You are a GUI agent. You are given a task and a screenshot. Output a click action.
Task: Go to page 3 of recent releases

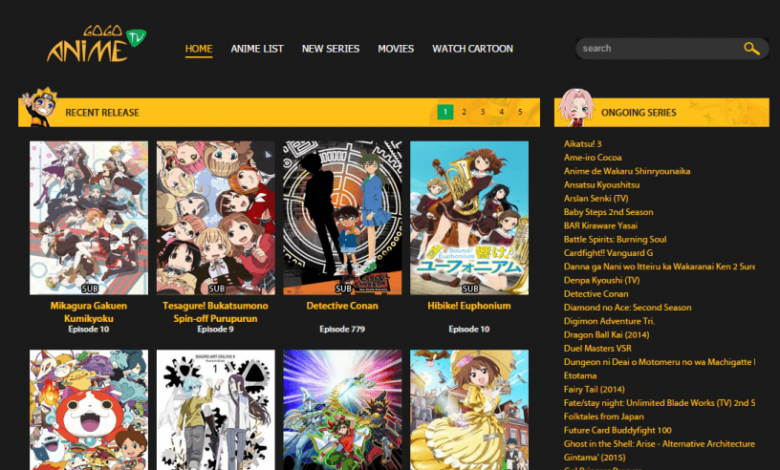coord(483,112)
